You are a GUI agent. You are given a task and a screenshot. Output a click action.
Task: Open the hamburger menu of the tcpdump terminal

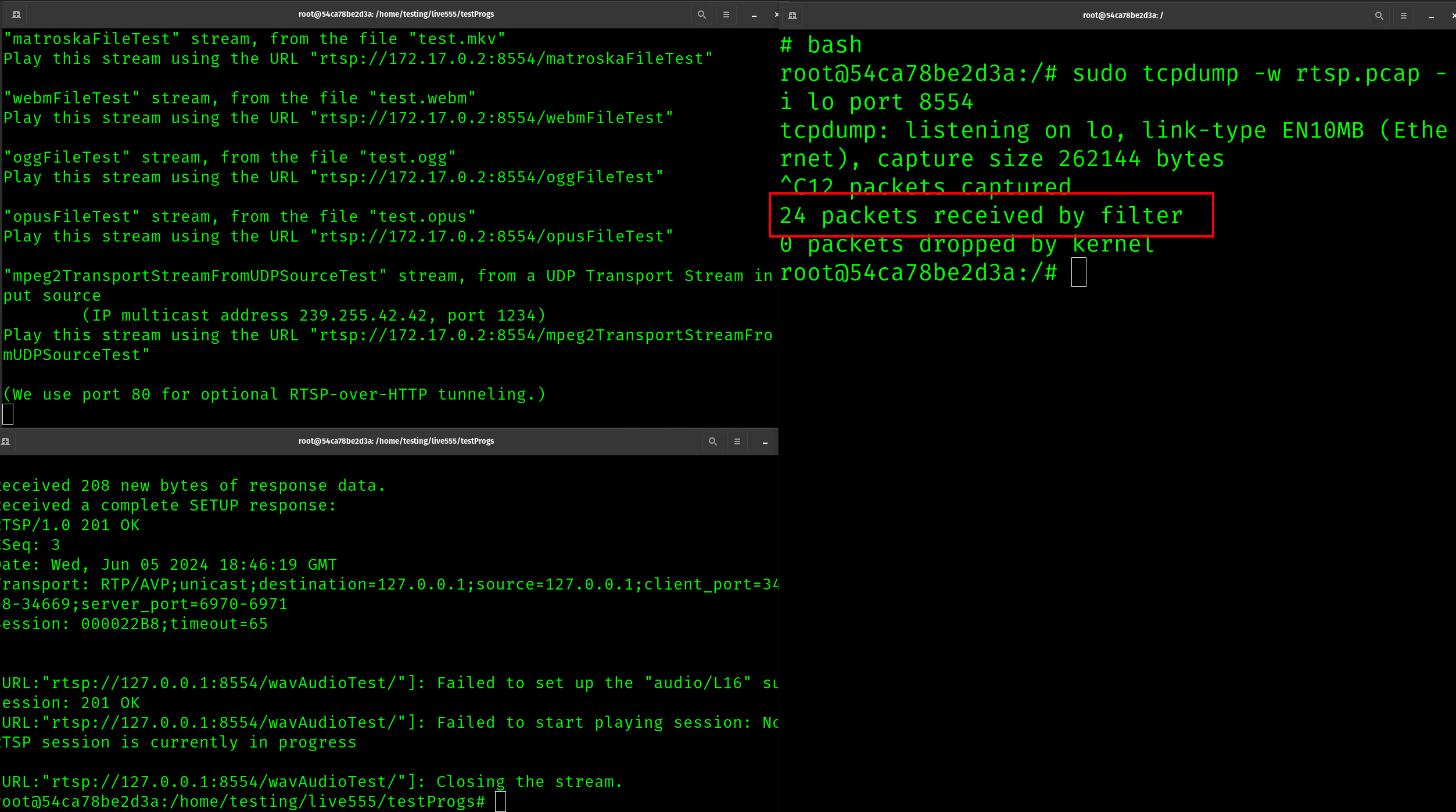tap(1404, 16)
